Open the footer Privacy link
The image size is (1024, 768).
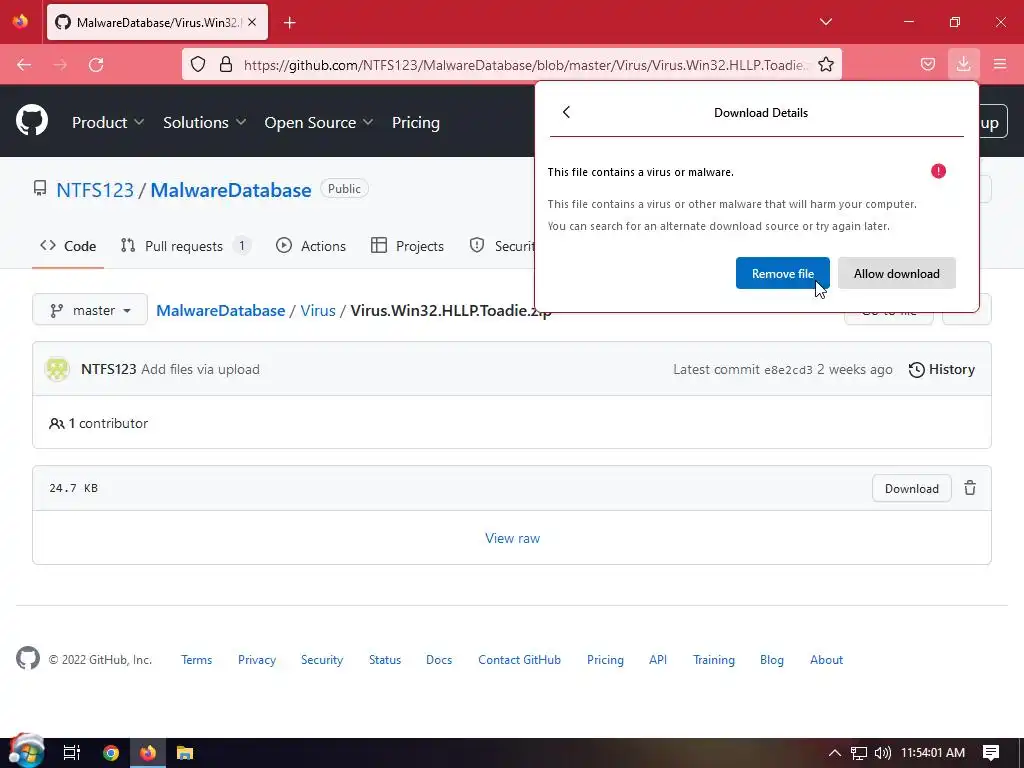[x=257, y=660]
